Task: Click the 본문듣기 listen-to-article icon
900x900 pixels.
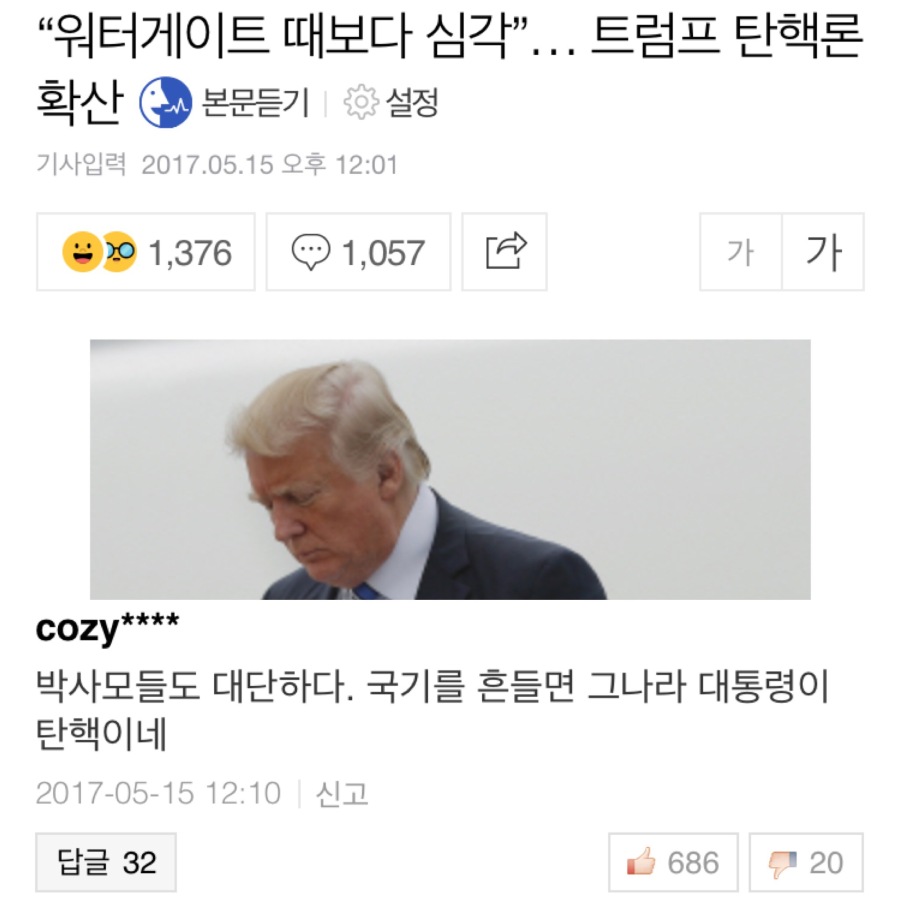Action: (165, 102)
